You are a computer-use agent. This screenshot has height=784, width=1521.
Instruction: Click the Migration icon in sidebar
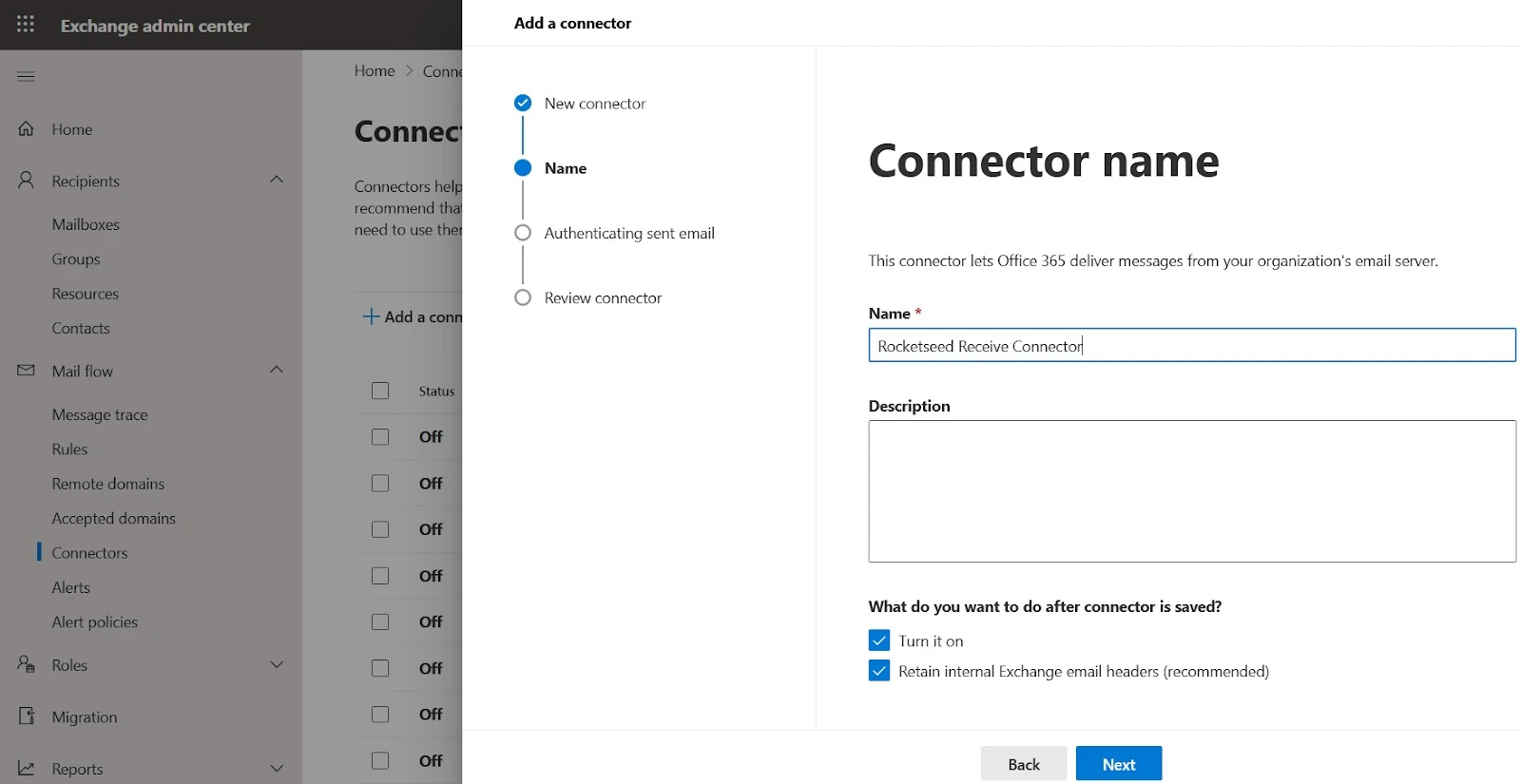(x=27, y=717)
